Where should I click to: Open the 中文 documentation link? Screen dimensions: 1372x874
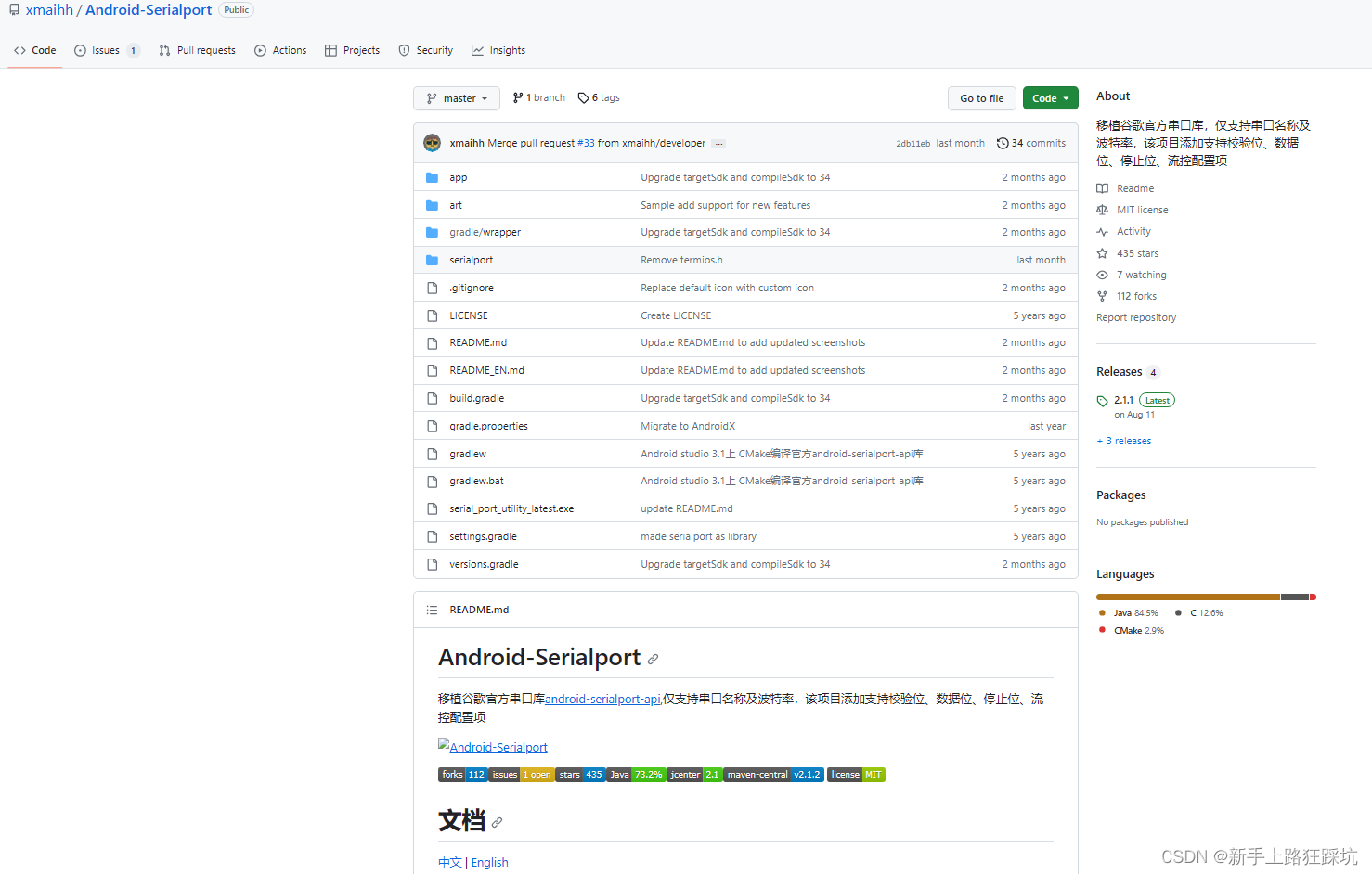tap(449, 863)
